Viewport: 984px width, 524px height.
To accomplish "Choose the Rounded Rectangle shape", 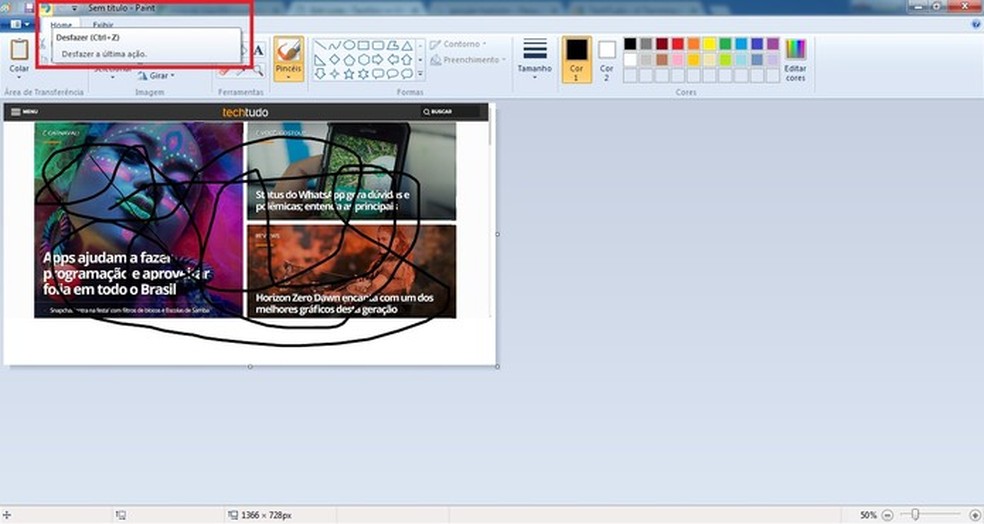I will pos(378,45).
